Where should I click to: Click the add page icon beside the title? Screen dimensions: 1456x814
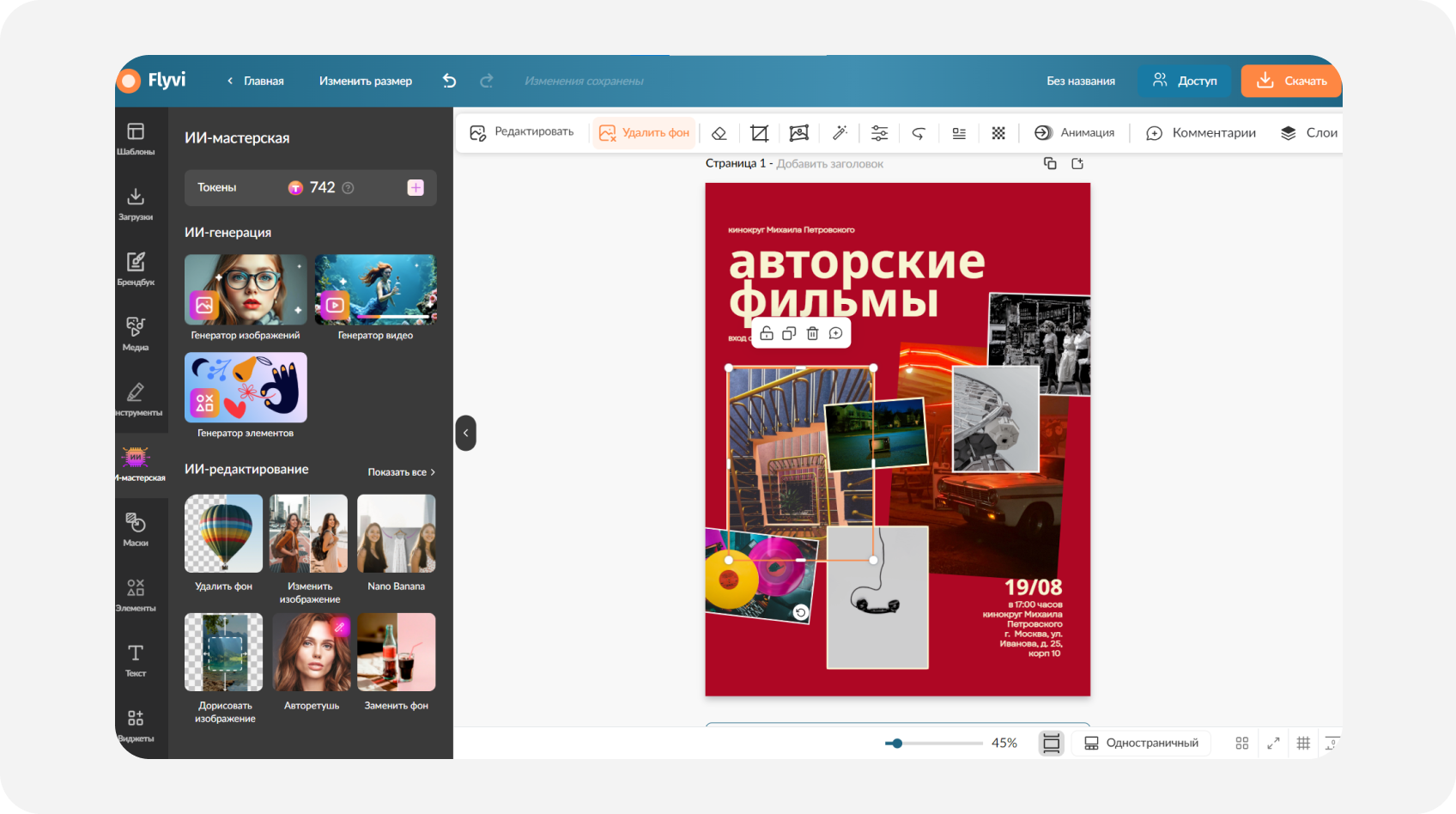pyautogui.click(x=1077, y=163)
